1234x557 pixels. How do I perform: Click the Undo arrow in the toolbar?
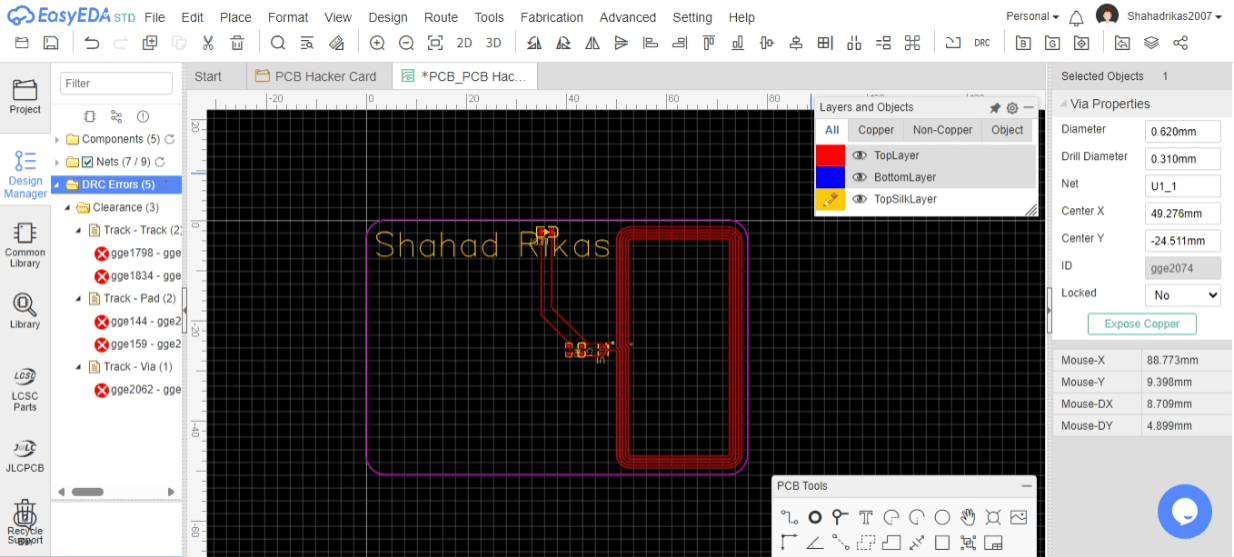pyautogui.click(x=92, y=43)
